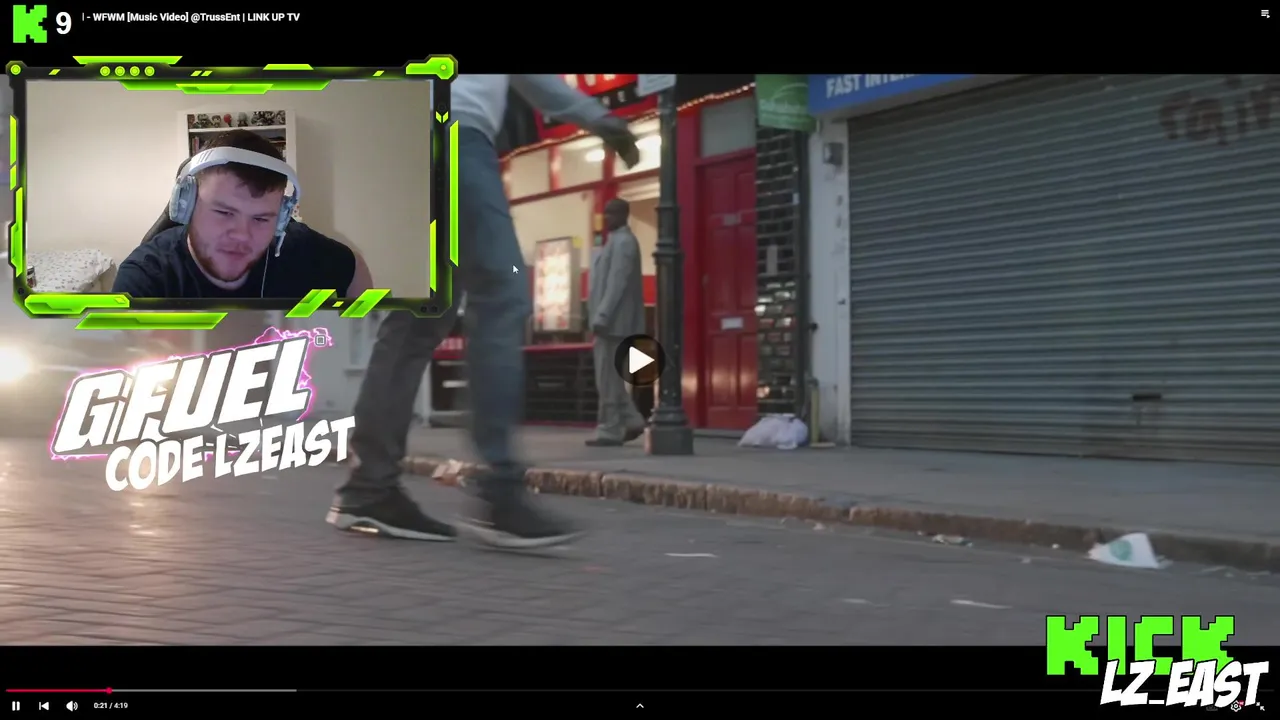The width and height of the screenshot is (1280, 720).
Task: Click the 0:21 / 4:19 time display
Action: point(111,706)
